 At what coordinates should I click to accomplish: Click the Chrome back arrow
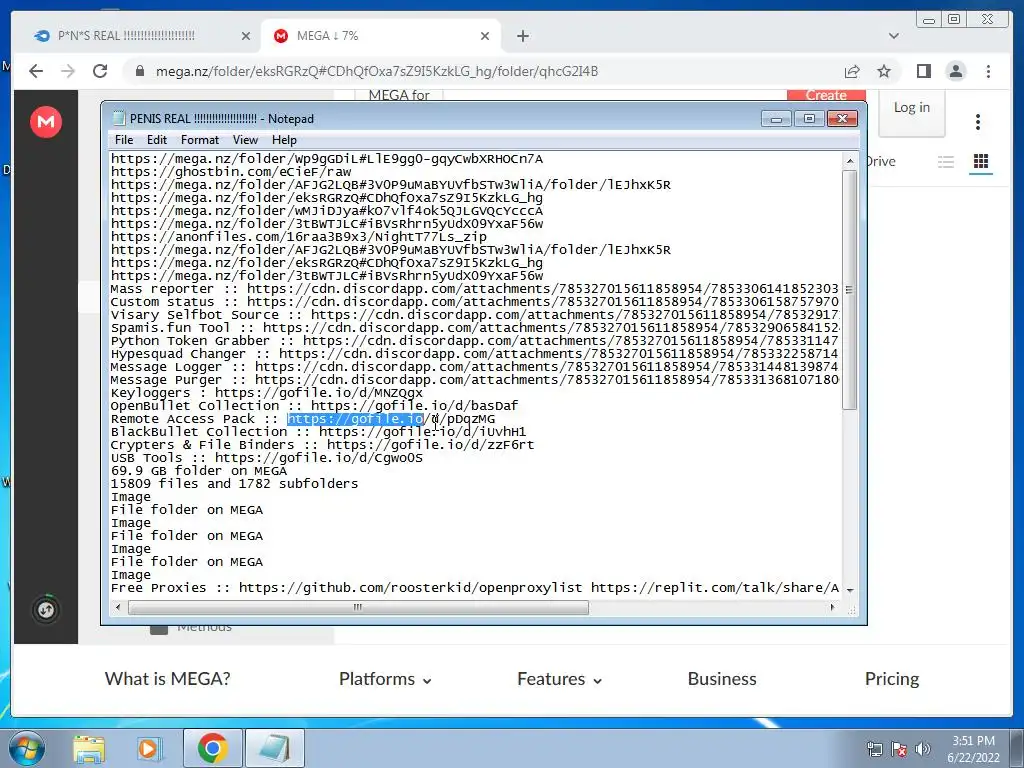tap(36, 71)
